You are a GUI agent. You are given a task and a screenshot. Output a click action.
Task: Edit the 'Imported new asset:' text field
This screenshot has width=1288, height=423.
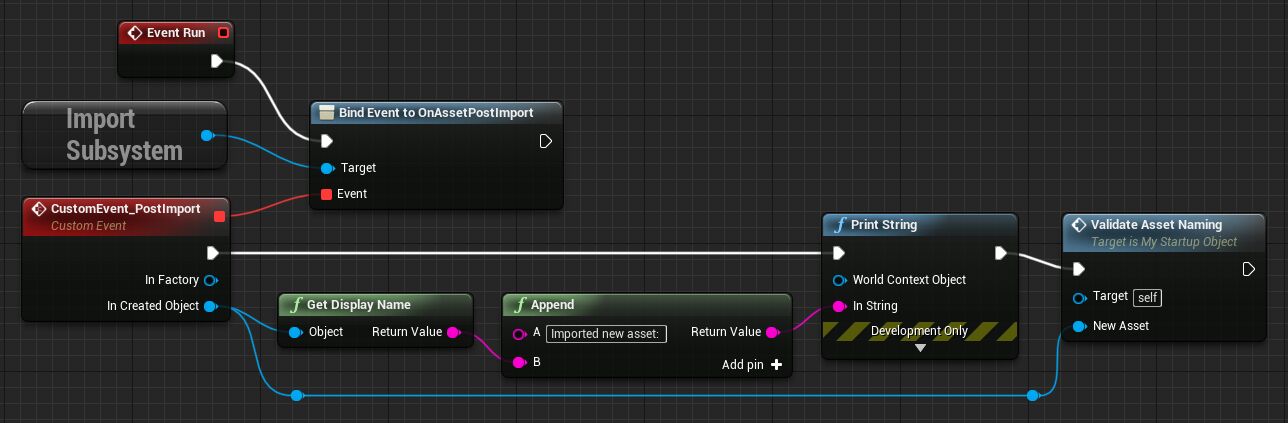coord(606,333)
